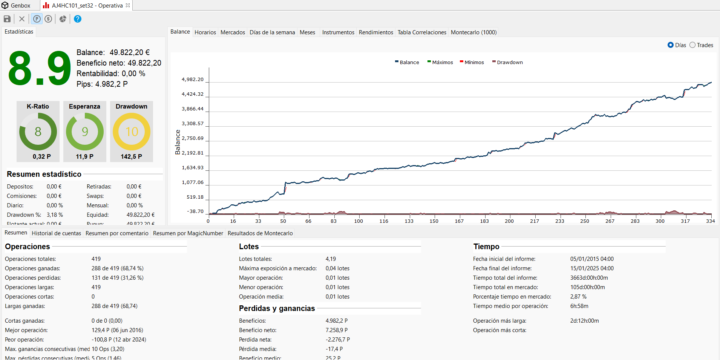Open the Tabla Correlaciones tab
720x360 pixels.
(x=422, y=33)
